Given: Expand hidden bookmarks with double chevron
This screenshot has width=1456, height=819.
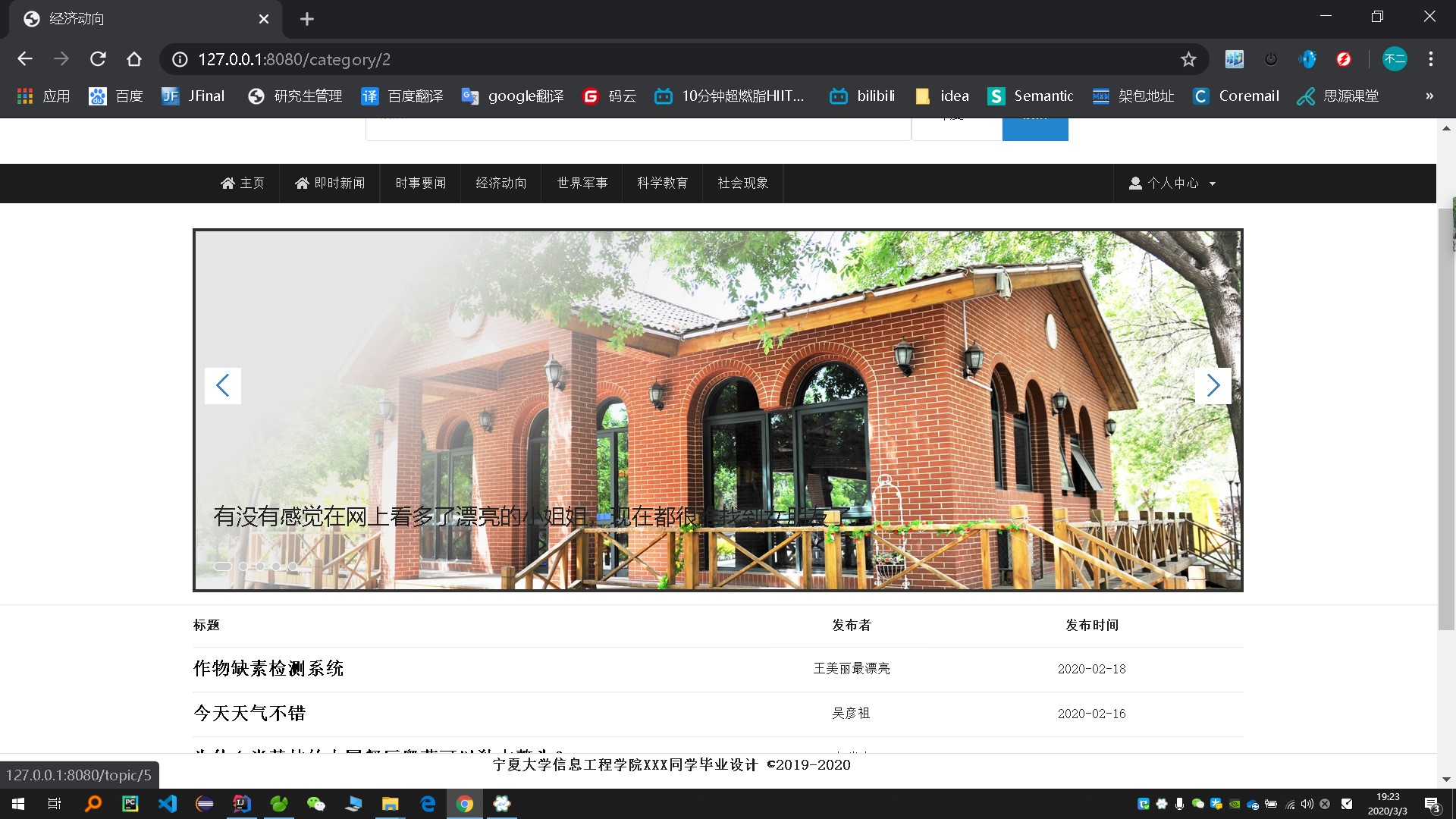Looking at the screenshot, I should 1429,96.
